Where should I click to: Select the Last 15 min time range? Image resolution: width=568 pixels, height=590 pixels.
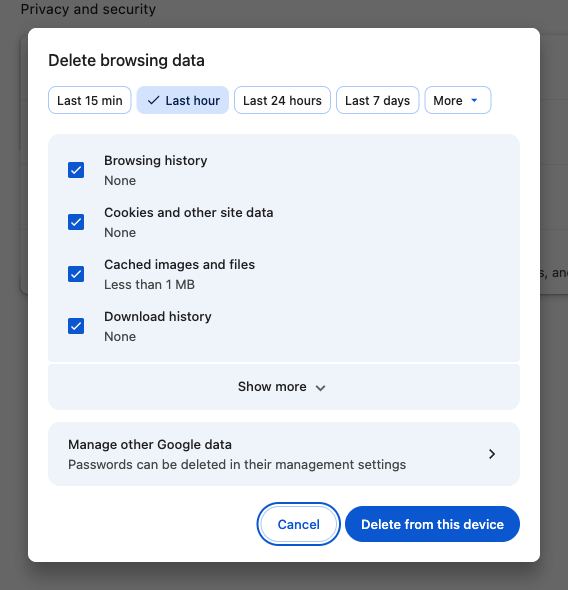point(90,100)
